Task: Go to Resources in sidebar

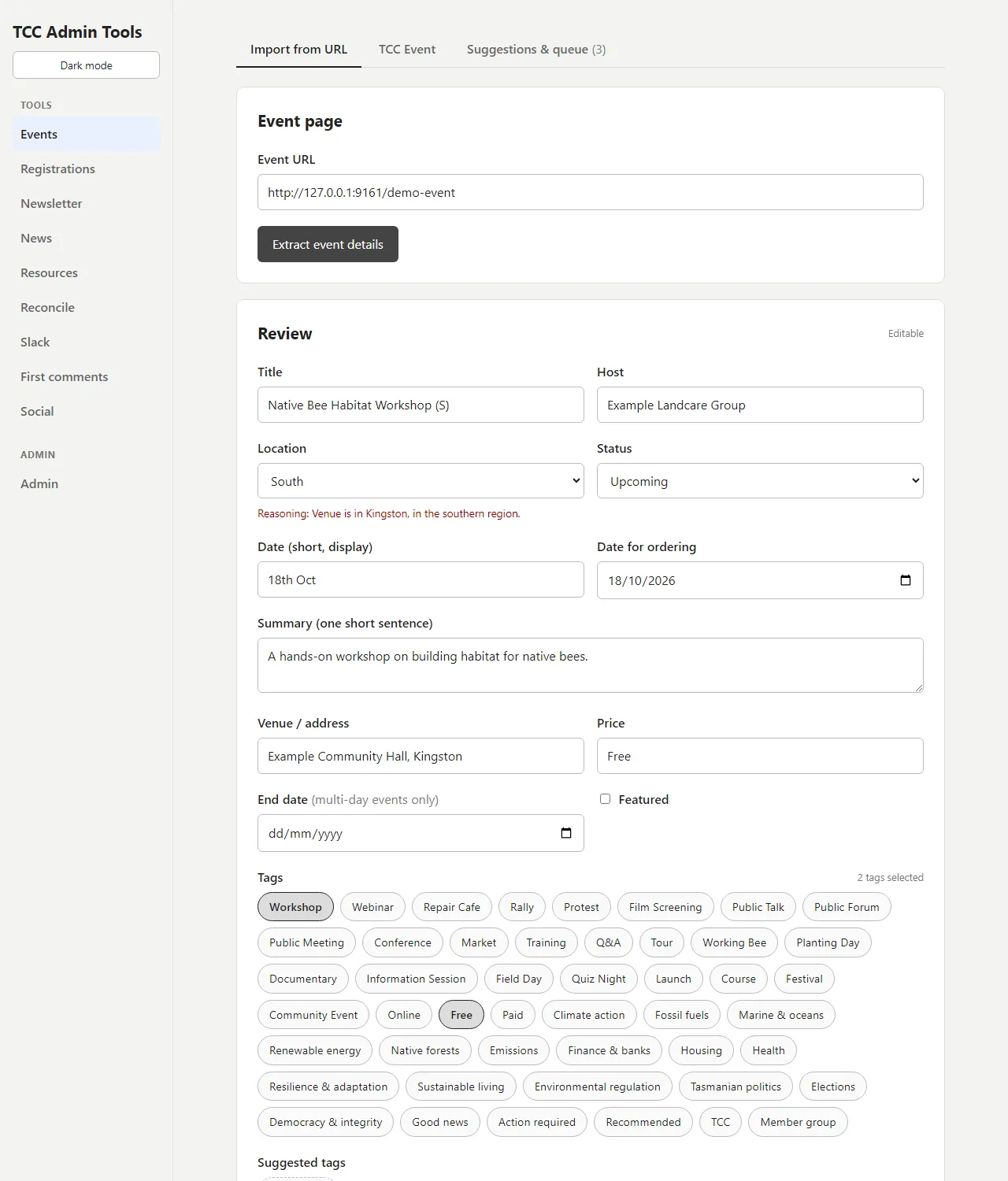Action: point(86,273)
